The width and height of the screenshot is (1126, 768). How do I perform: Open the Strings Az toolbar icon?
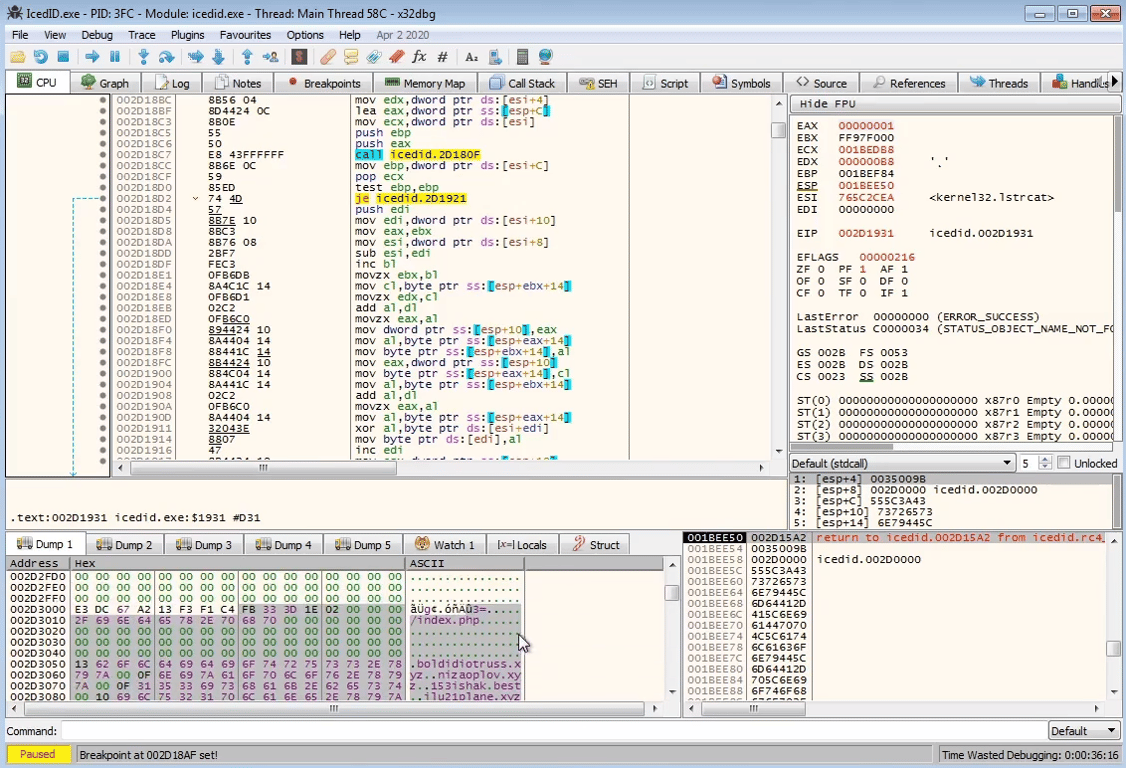[x=471, y=57]
